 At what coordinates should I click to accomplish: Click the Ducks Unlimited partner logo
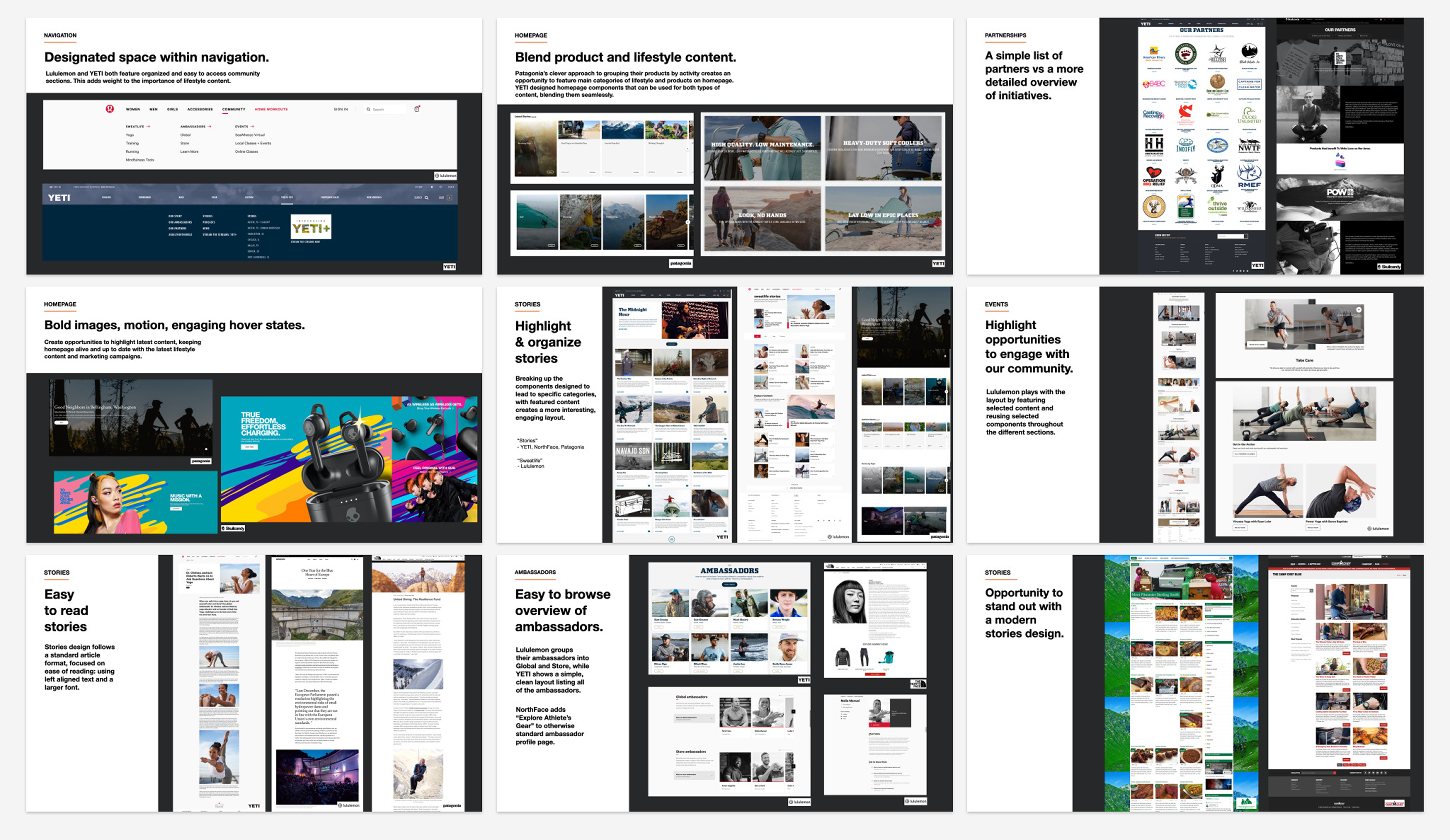(1249, 115)
